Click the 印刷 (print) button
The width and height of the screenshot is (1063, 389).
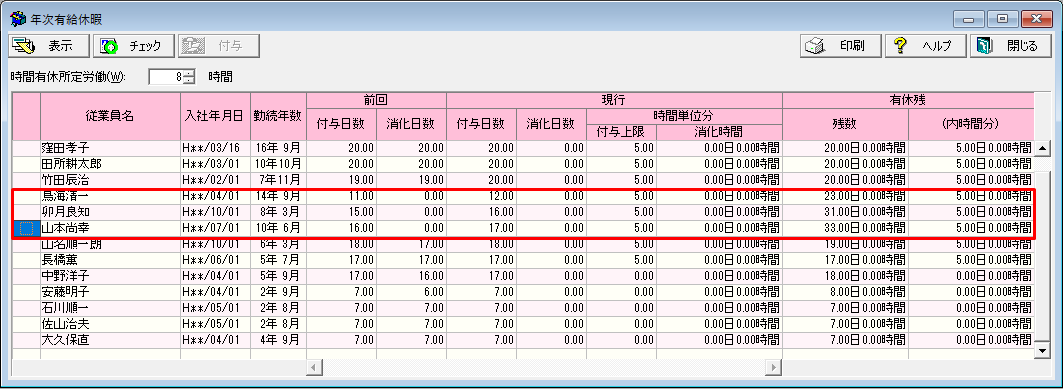(841, 46)
